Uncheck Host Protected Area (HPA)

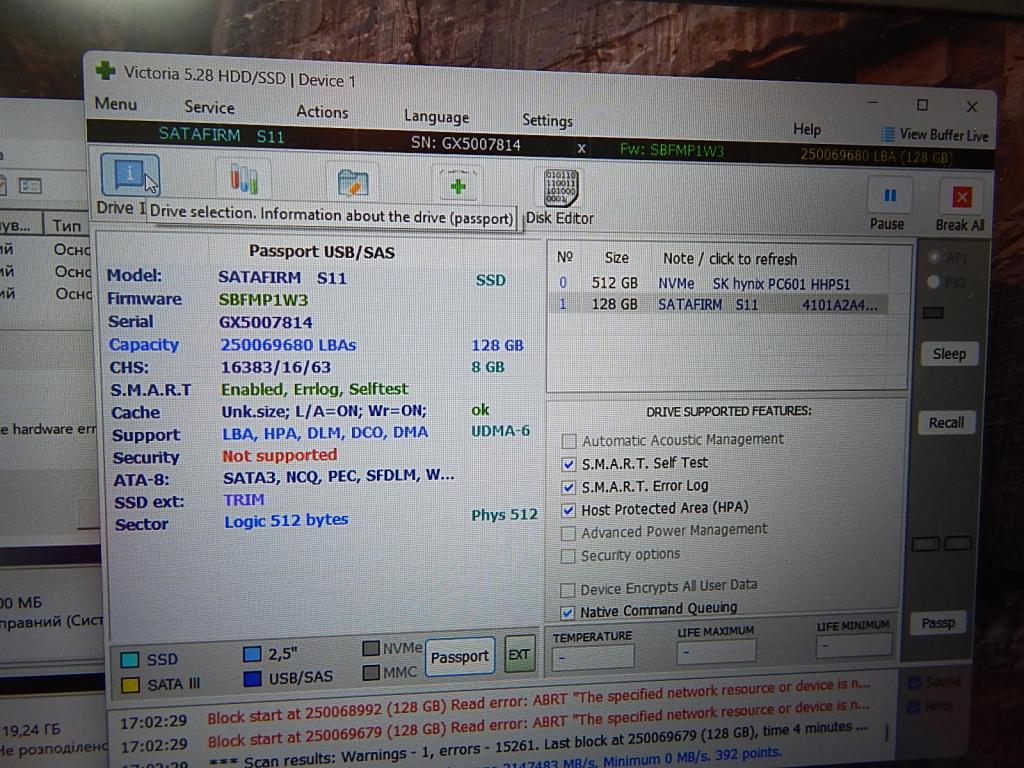tap(569, 510)
